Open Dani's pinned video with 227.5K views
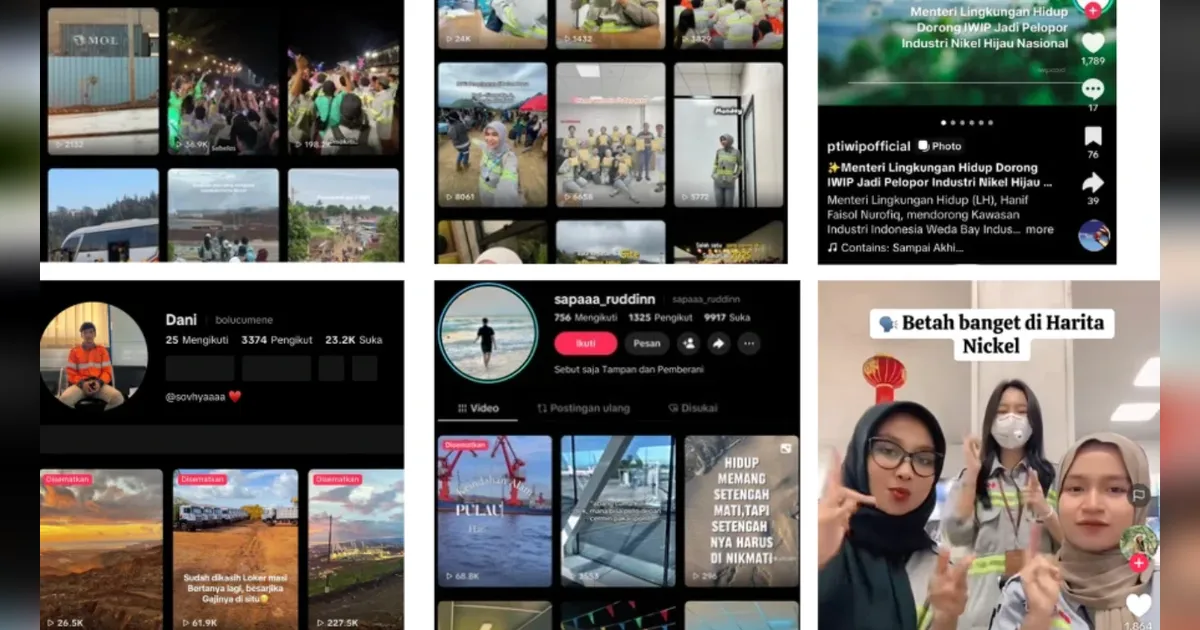Viewport: 1200px width, 630px height. tap(356, 549)
